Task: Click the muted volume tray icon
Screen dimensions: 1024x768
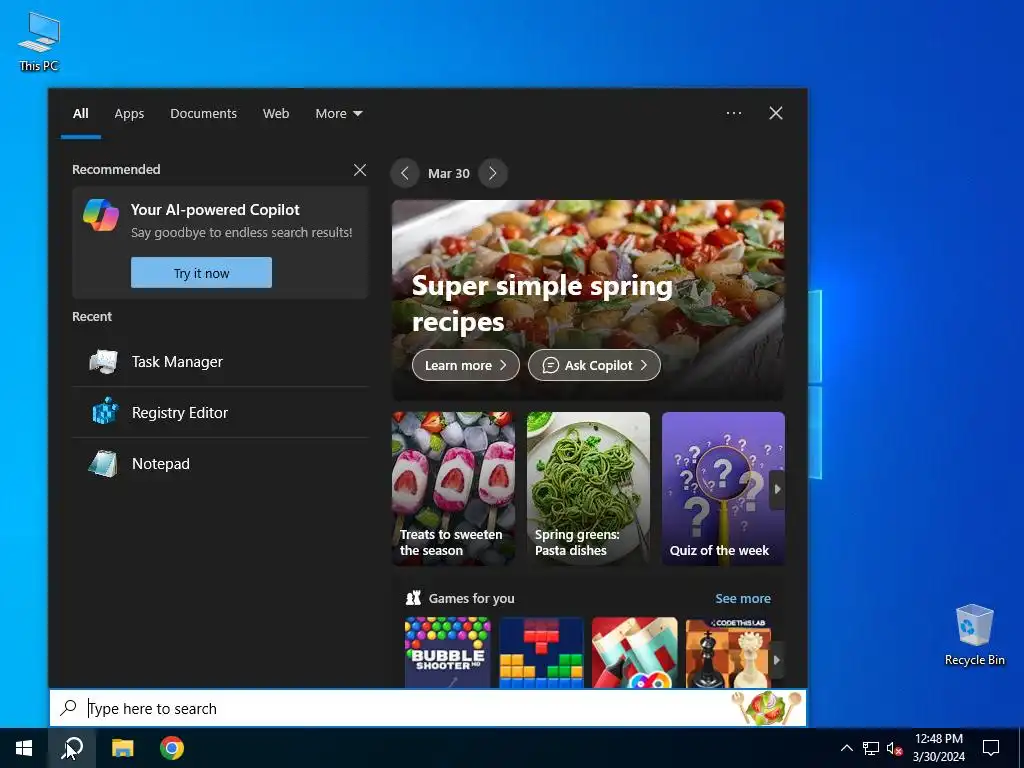Action: (894, 748)
